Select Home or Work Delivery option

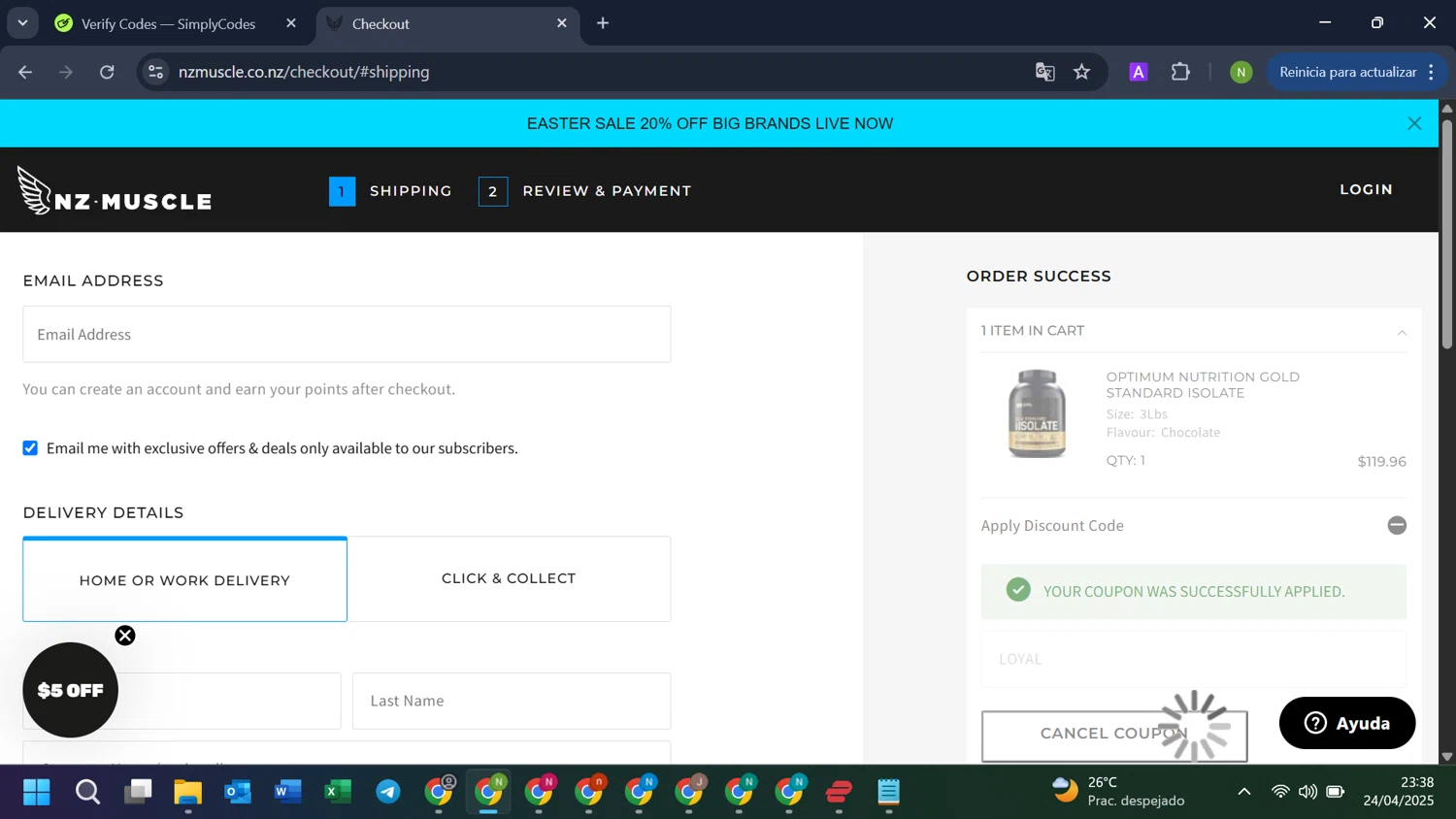coord(184,579)
